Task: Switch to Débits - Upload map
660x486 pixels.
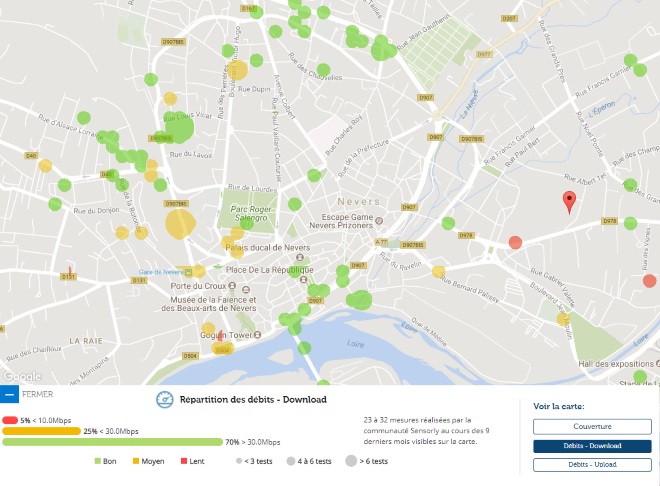Action: coord(591,464)
